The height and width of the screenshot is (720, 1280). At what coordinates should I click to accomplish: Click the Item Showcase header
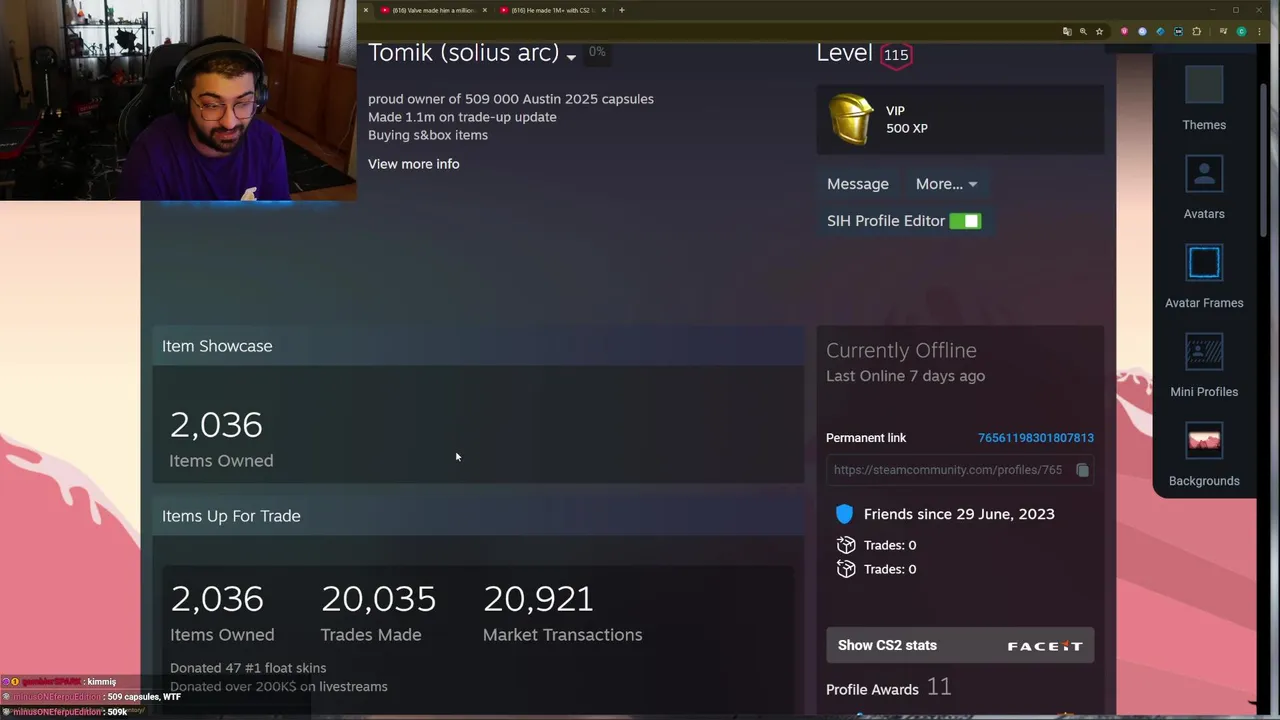[x=478, y=346]
